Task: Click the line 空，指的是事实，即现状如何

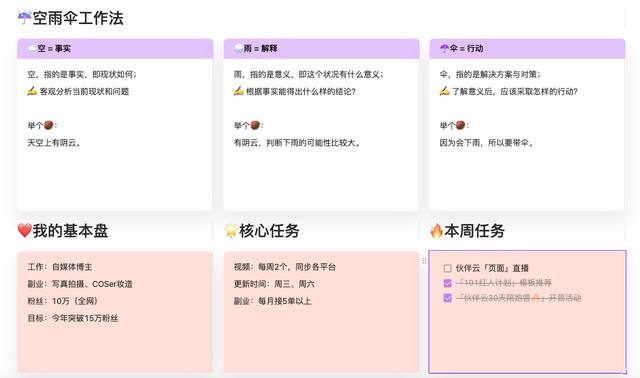Action: point(82,74)
